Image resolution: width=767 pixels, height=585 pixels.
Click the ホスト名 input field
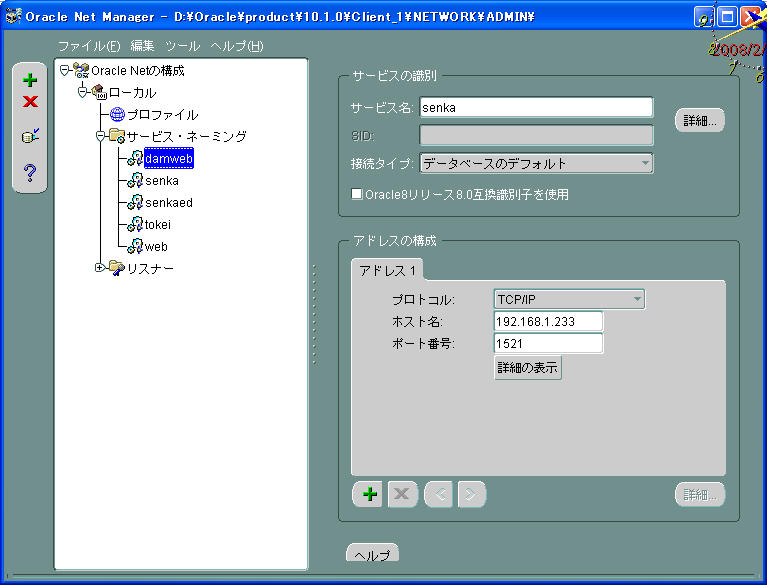548,321
